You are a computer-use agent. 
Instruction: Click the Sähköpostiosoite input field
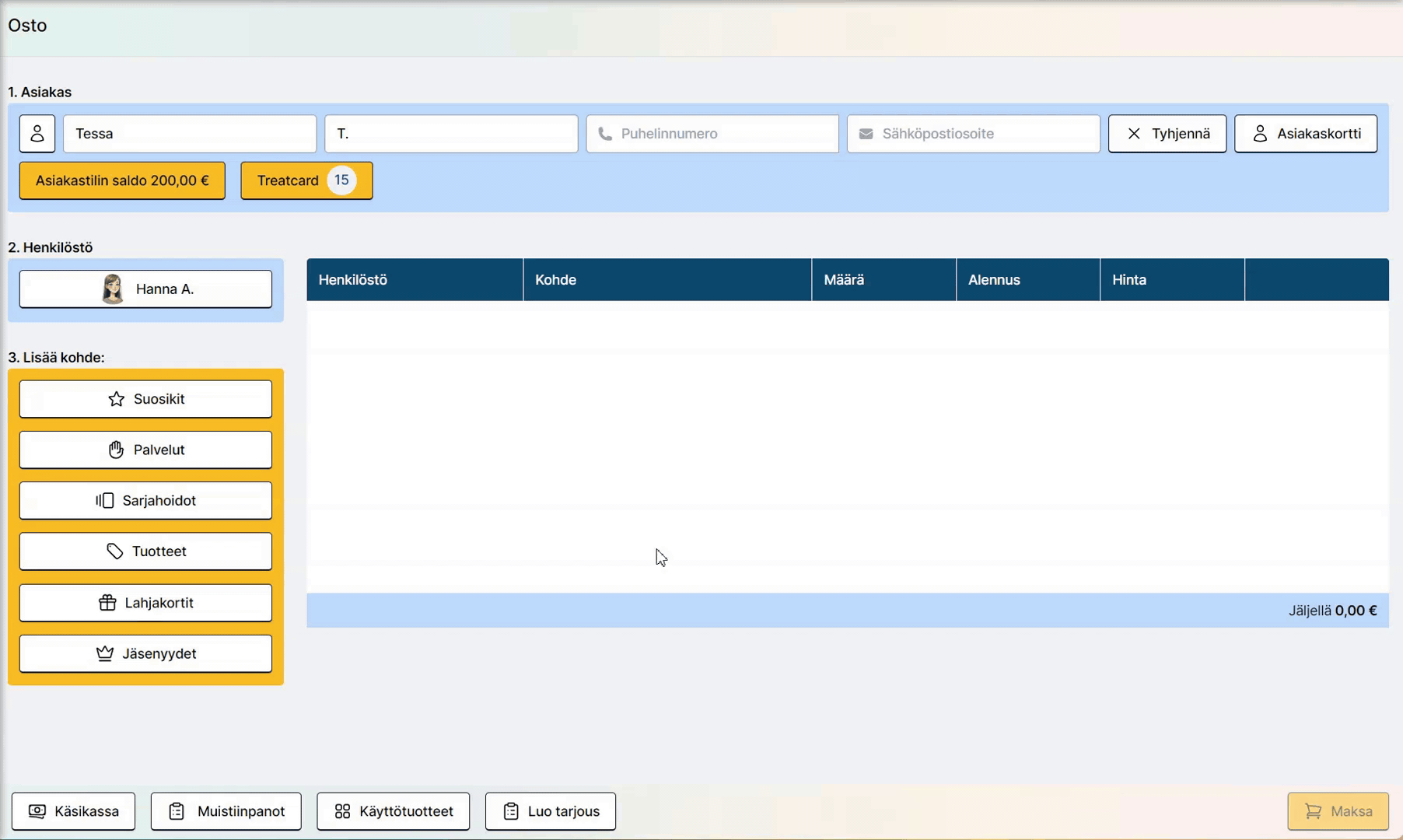972,133
